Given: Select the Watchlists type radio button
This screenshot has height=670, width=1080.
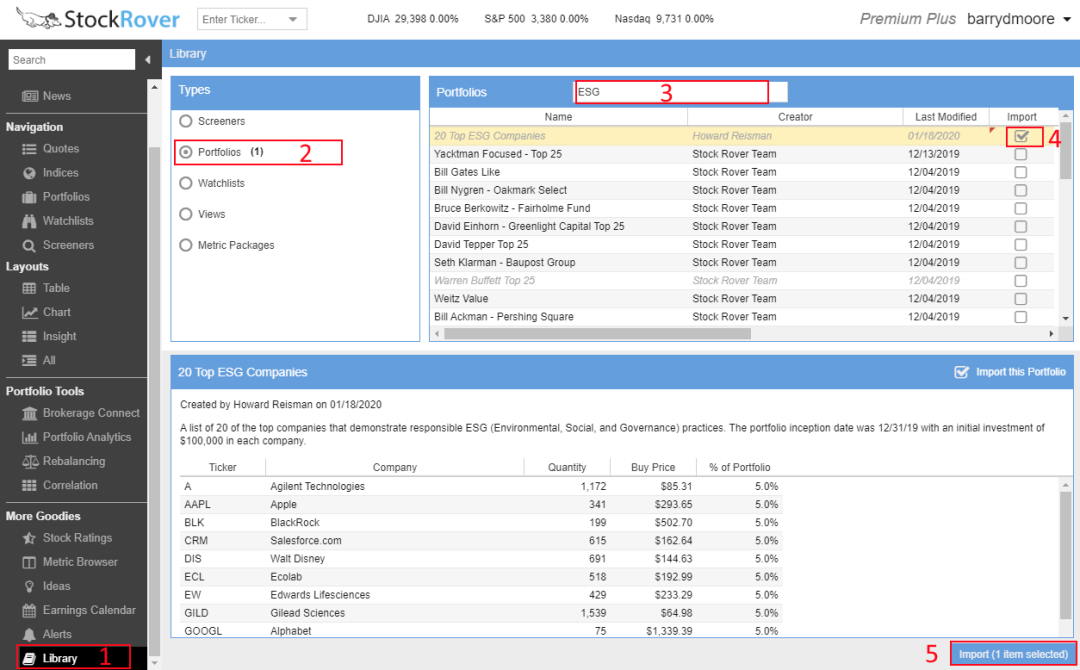Looking at the screenshot, I should point(185,183).
